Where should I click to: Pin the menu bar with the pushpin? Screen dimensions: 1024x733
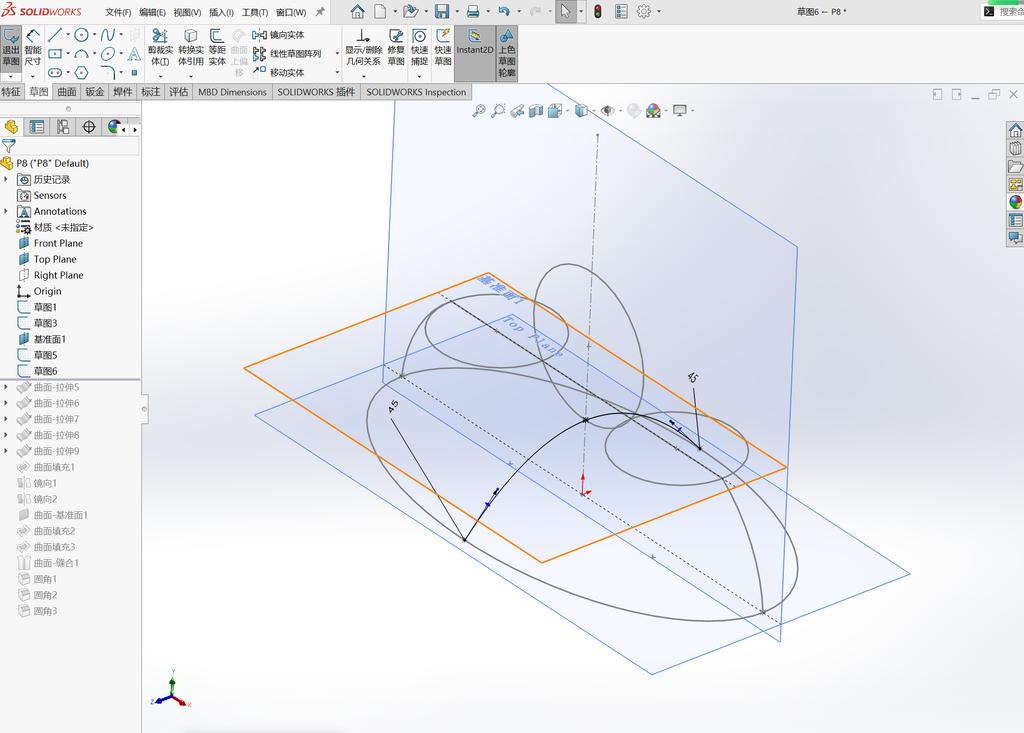[320, 12]
